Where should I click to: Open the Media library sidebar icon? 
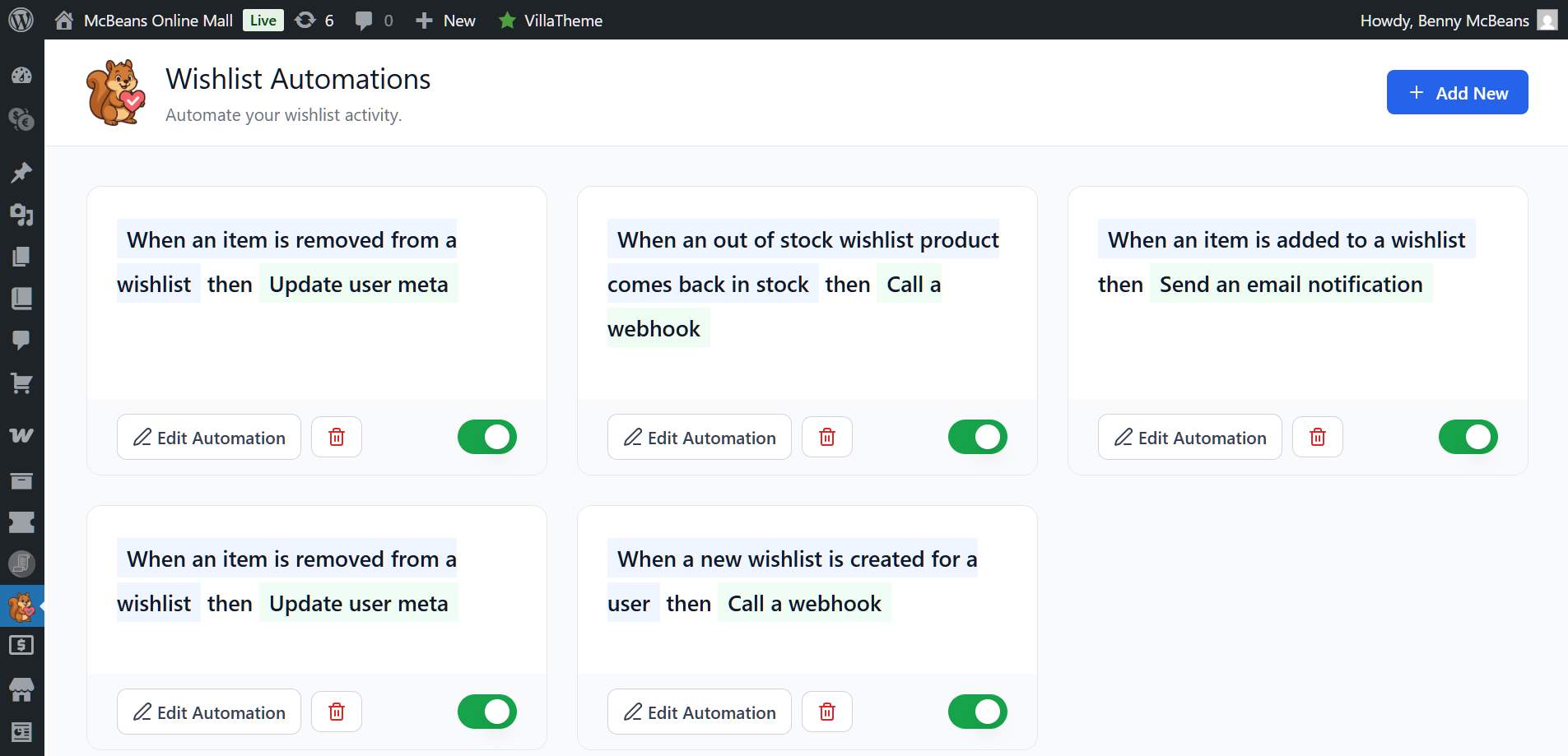(x=21, y=216)
